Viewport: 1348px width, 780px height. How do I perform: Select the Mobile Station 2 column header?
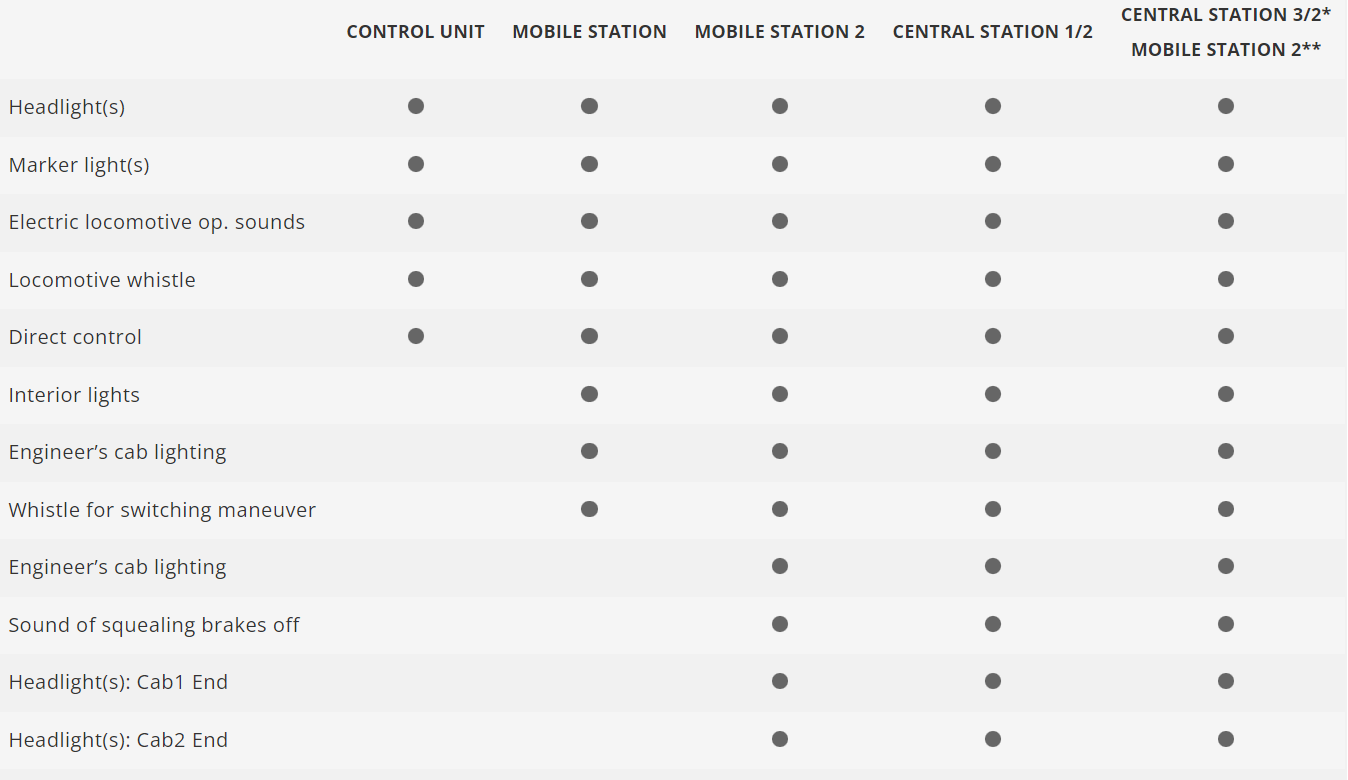779,32
